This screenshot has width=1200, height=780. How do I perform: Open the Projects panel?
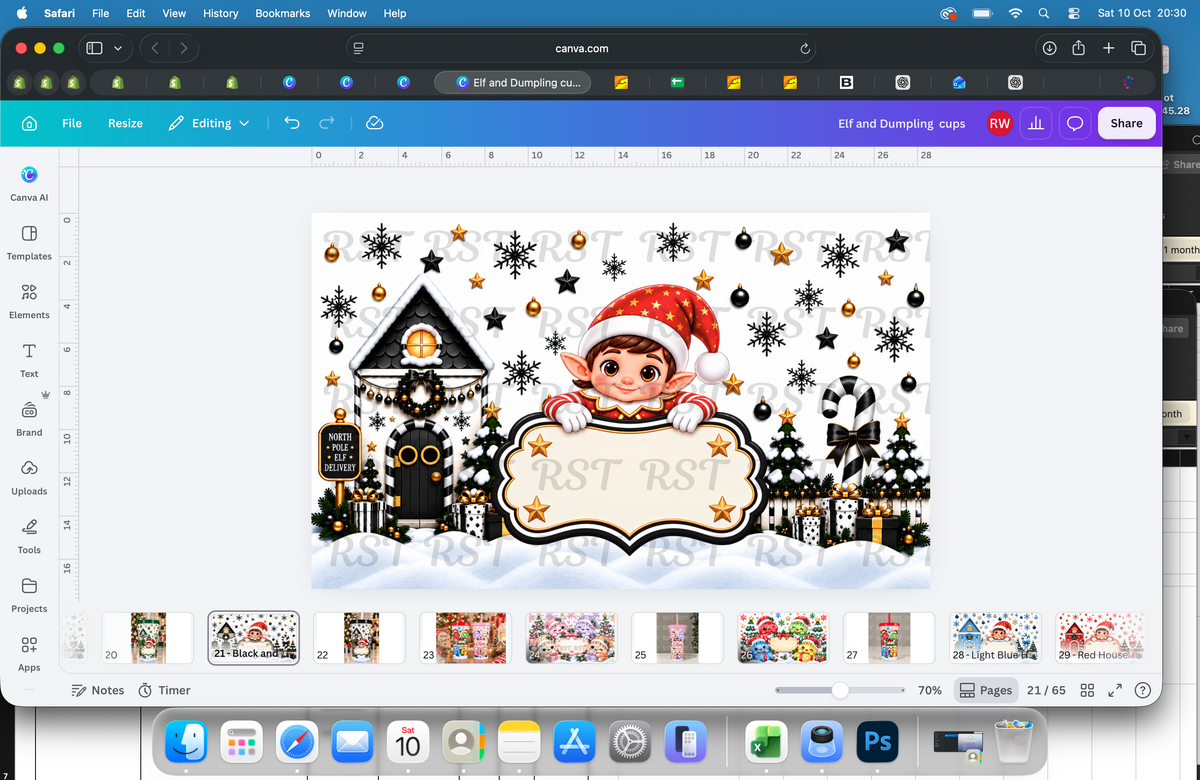pos(29,595)
